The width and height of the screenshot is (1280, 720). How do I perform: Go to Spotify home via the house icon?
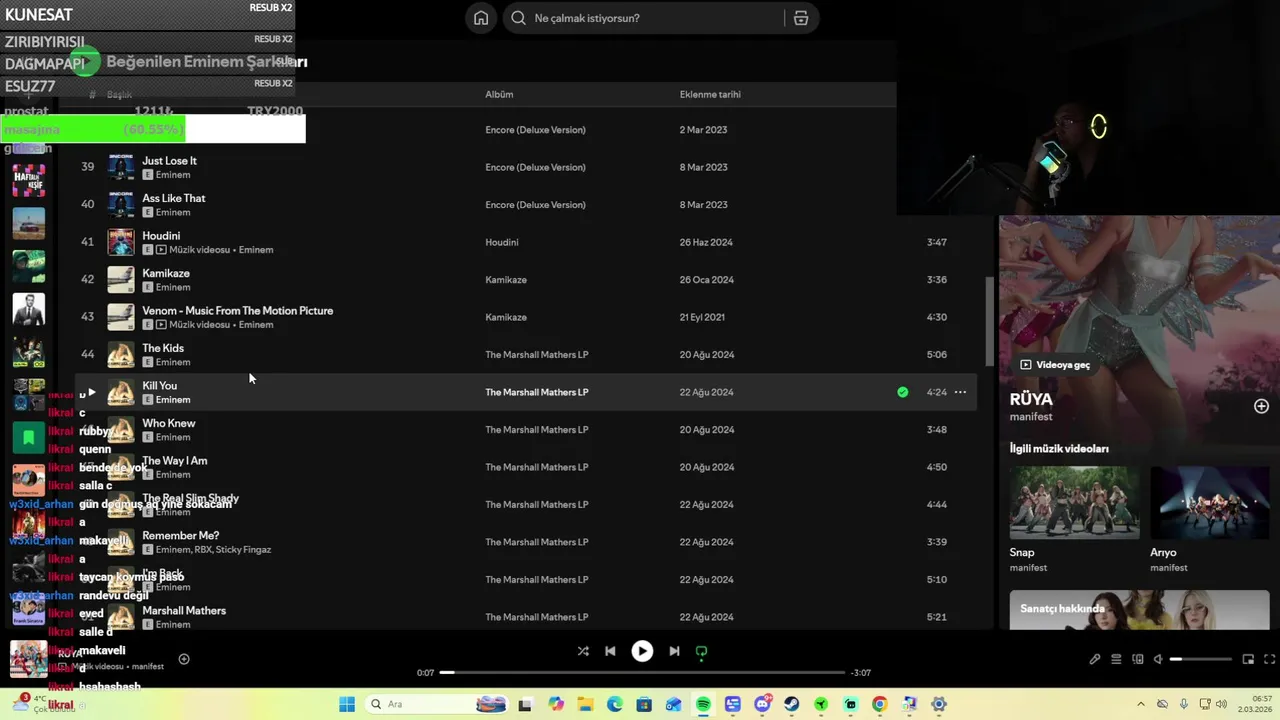[481, 18]
